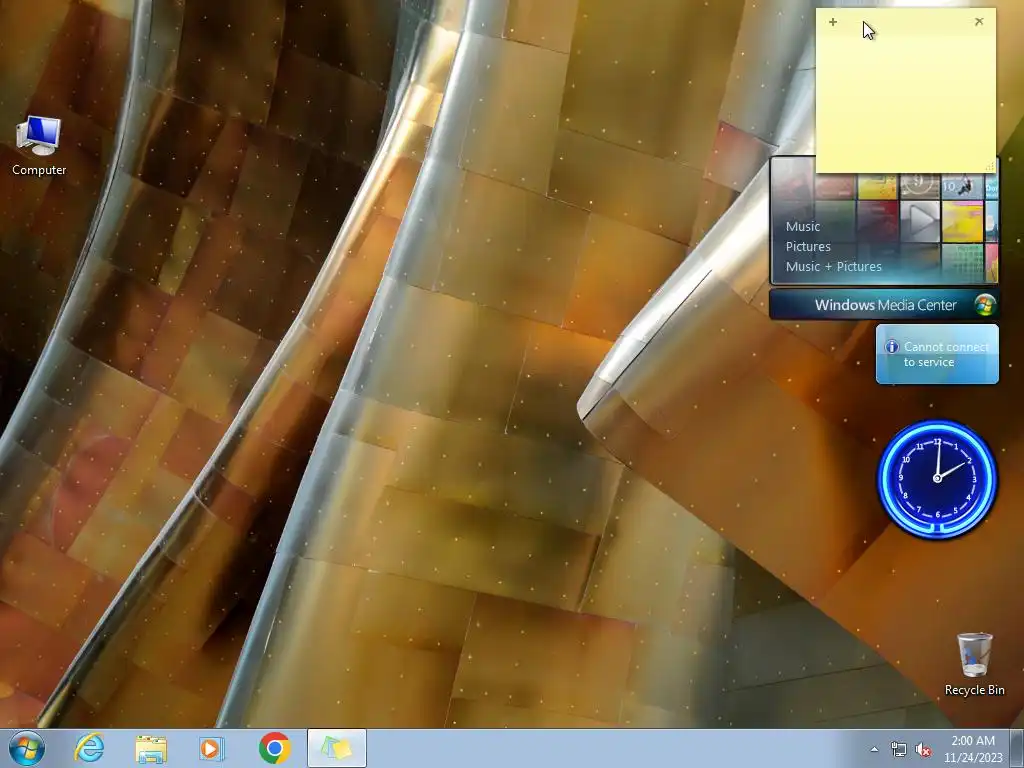The width and height of the screenshot is (1024, 768).
Task: Launch Internet Explorer from taskbar
Action: coord(89,748)
